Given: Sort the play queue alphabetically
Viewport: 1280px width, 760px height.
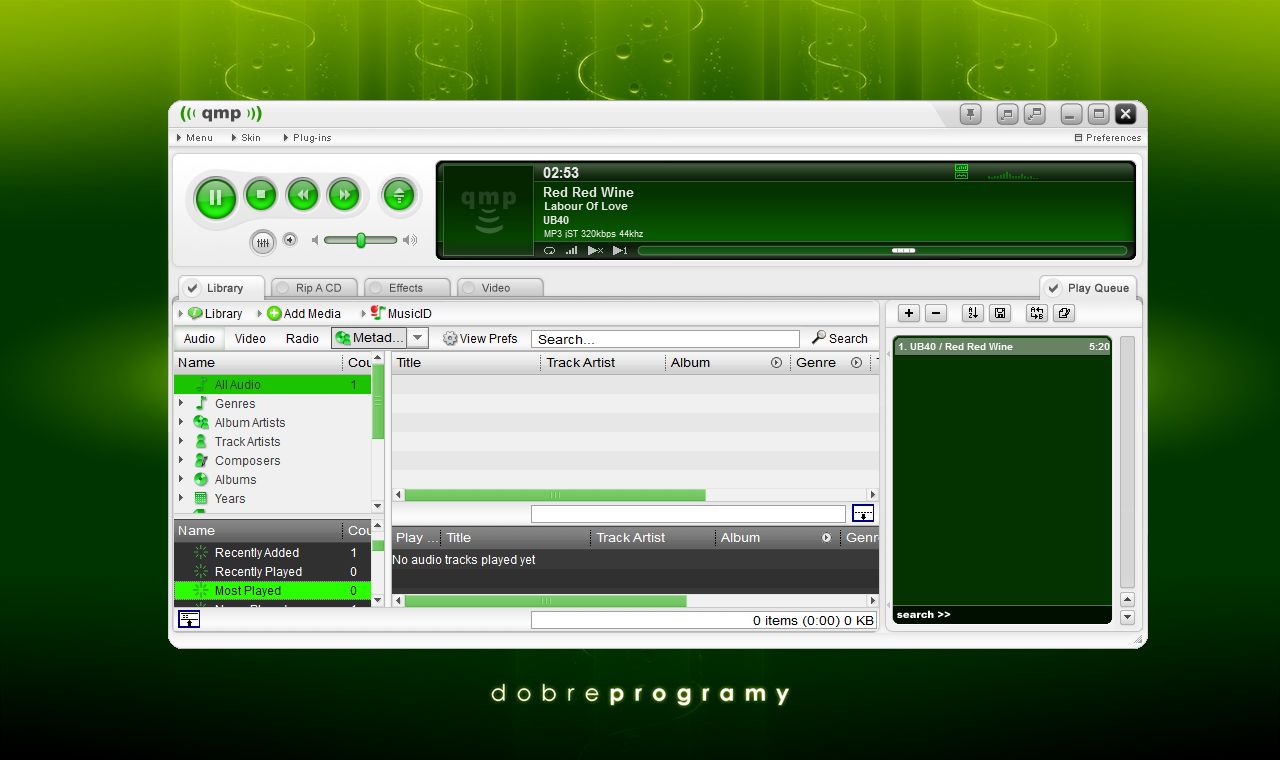Looking at the screenshot, I should tap(971, 313).
